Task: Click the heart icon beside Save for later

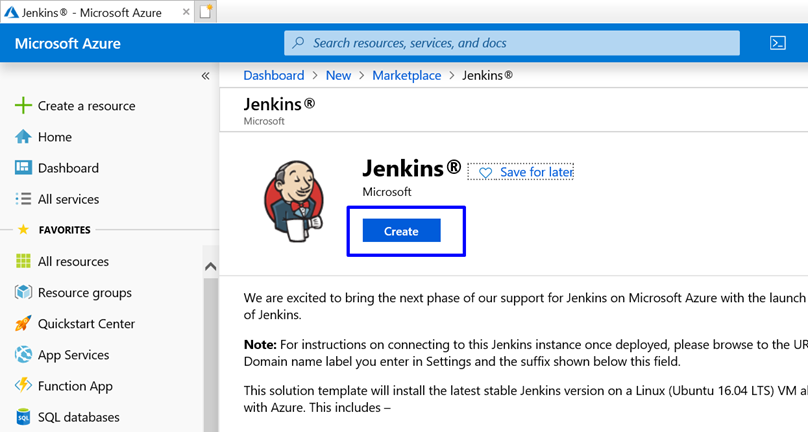Action: (x=485, y=173)
